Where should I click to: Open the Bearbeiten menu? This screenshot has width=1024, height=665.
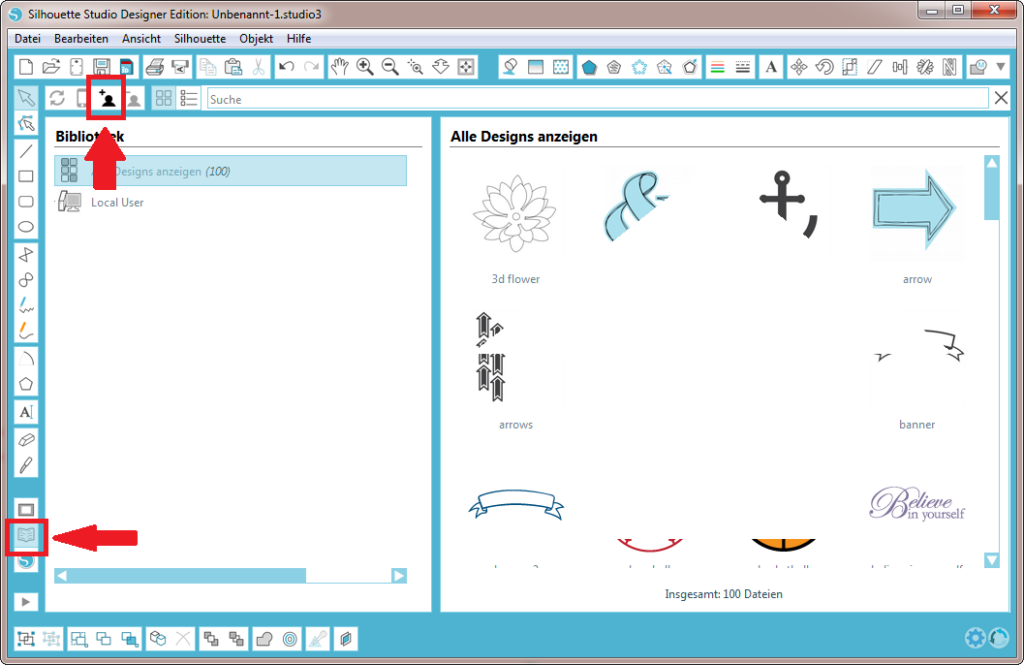pos(81,38)
